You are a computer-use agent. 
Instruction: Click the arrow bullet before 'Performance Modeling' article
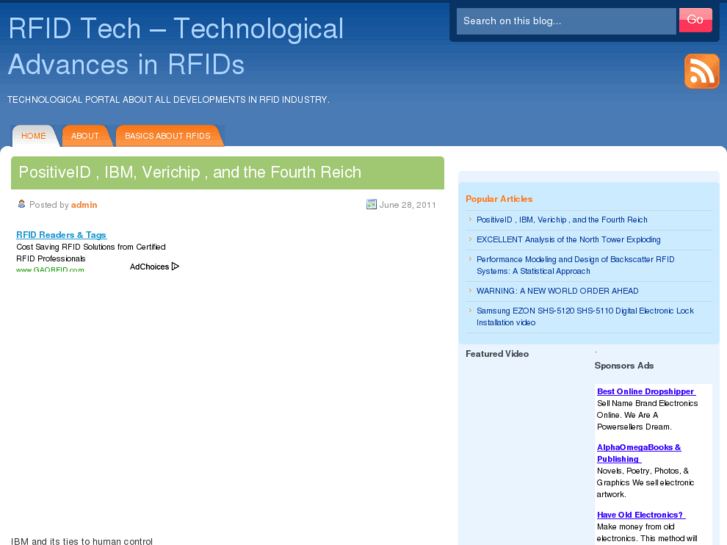click(x=470, y=259)
